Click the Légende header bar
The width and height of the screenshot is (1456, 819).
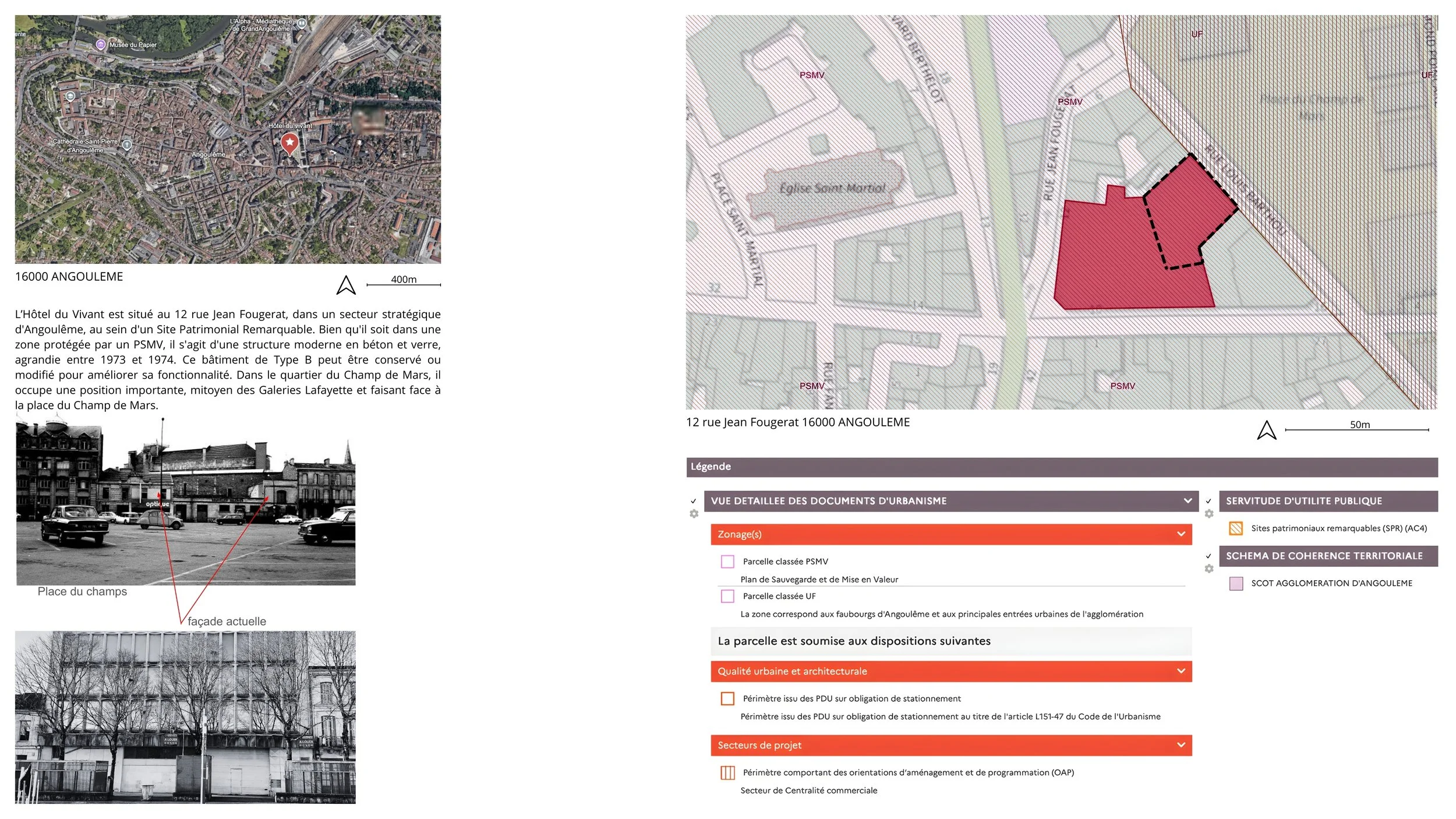click(1061, 467)
